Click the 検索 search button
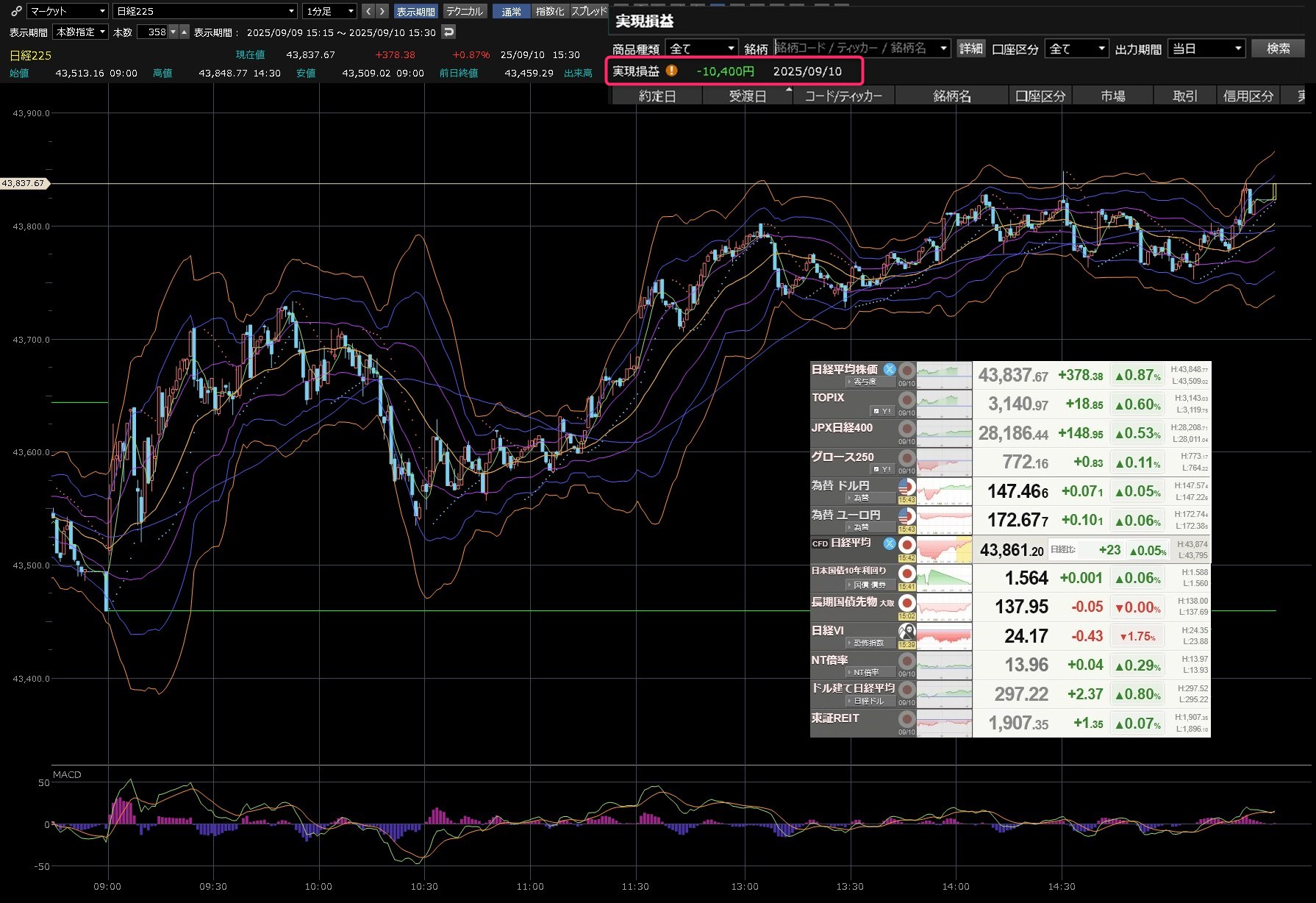 [1278, 49]
